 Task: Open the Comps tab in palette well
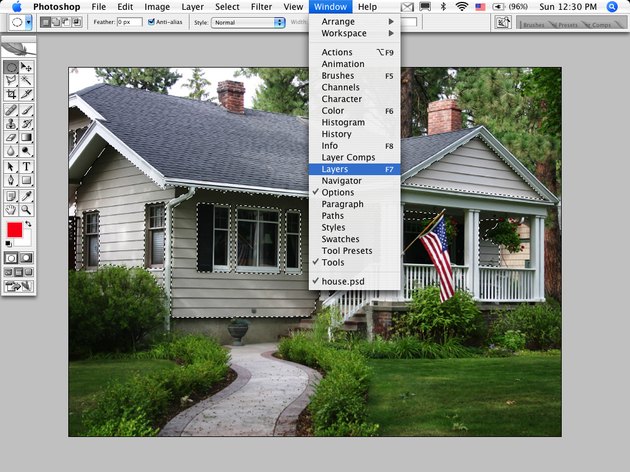click(x=601, y=25)
